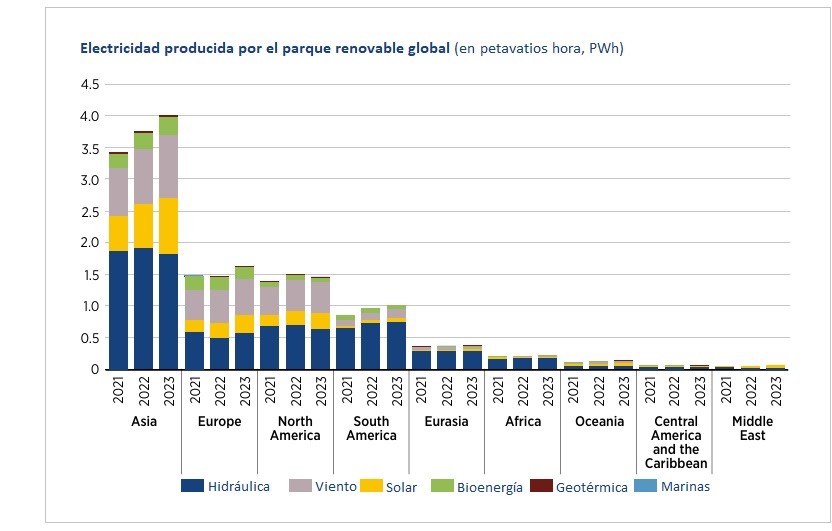Screen dimensions: 832x531
Task: Click the Africa region label
Action: 522,421
